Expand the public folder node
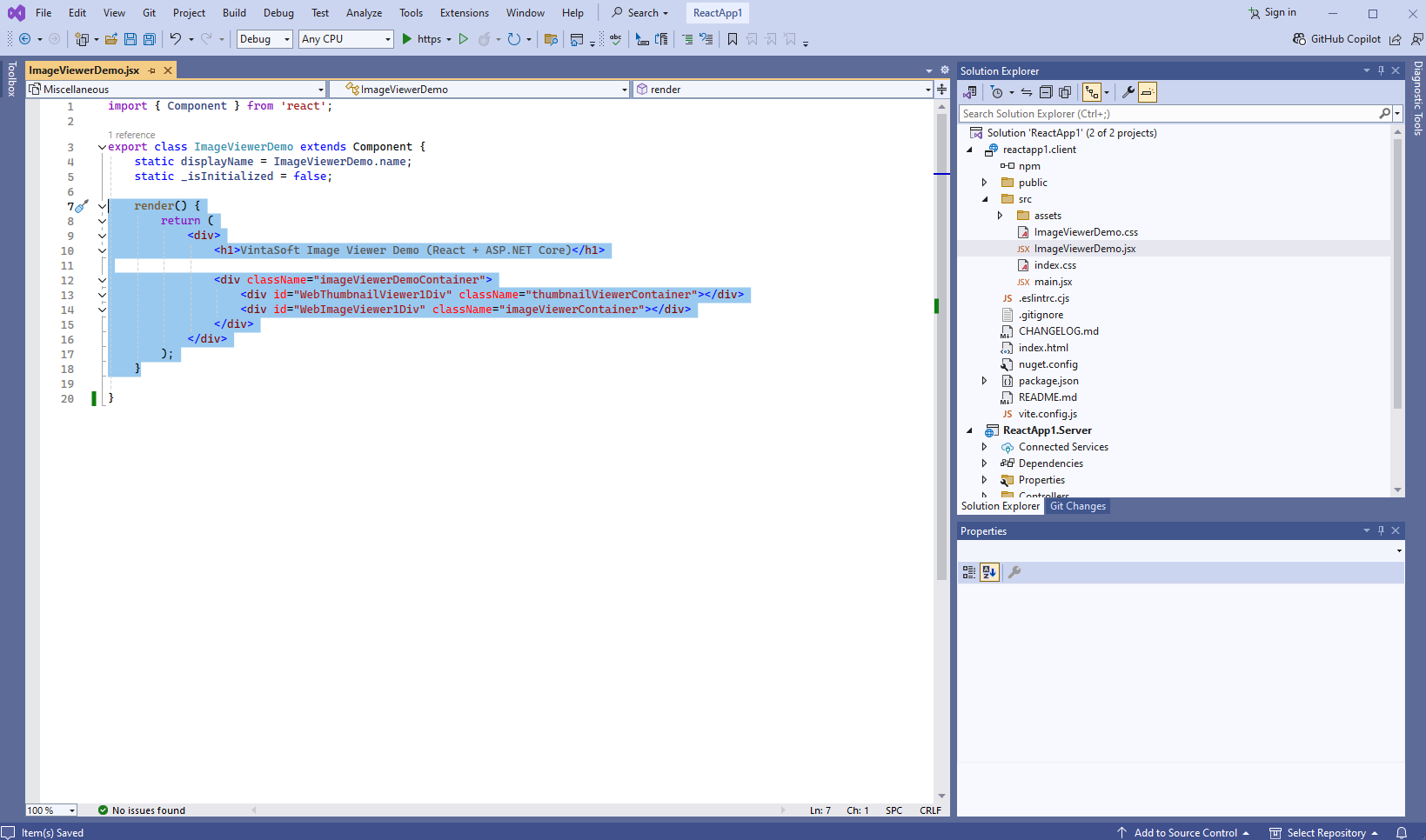The height and width of the screenshot is (840, 1426). click(984, 183)
